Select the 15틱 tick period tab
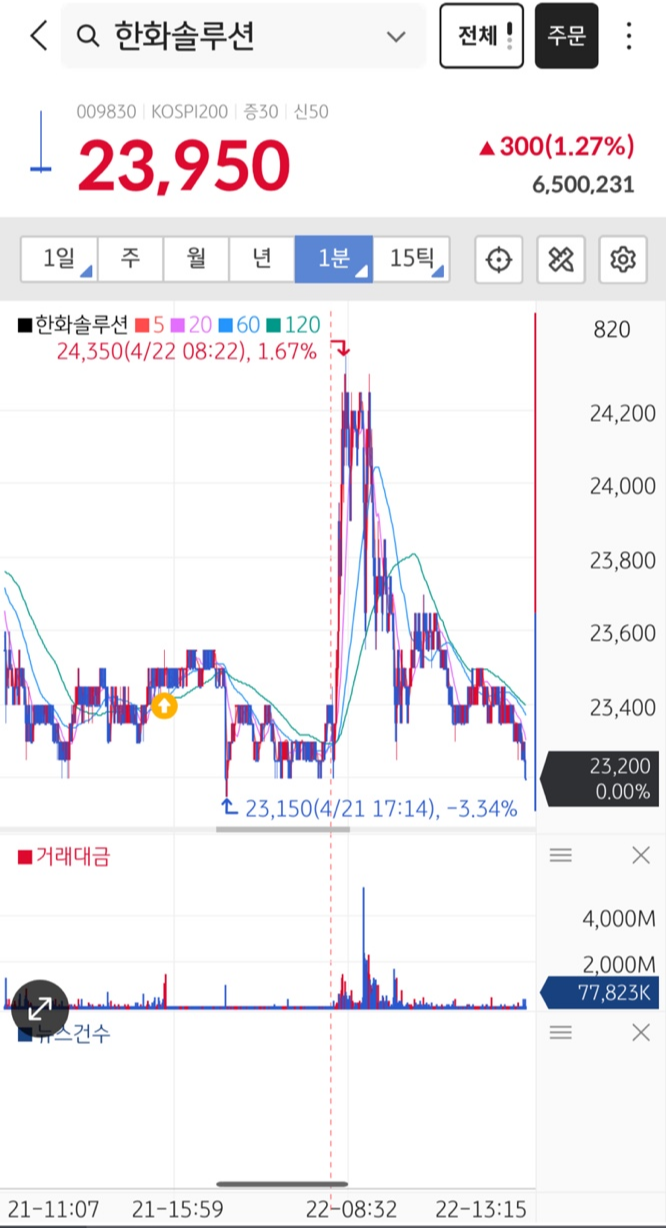Image resolution: width=666 pixels, height=1228 pixels. (x=411, y=259)
